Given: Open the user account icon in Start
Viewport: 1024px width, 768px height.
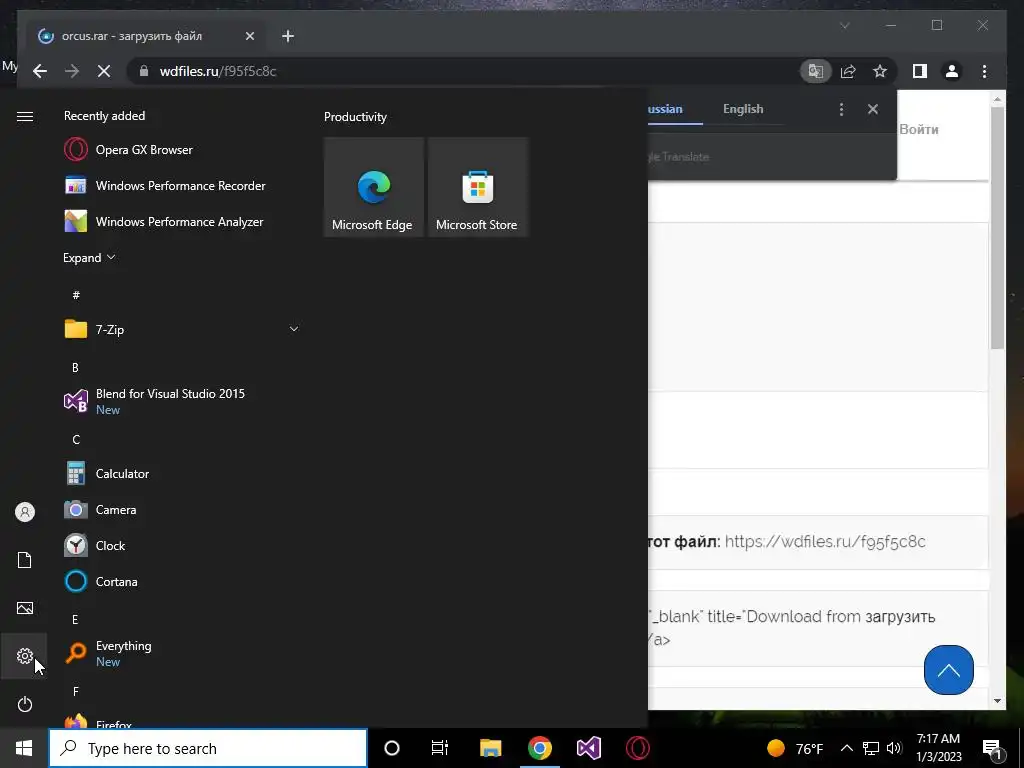Looking at the screenshot, I should [25, 512].
